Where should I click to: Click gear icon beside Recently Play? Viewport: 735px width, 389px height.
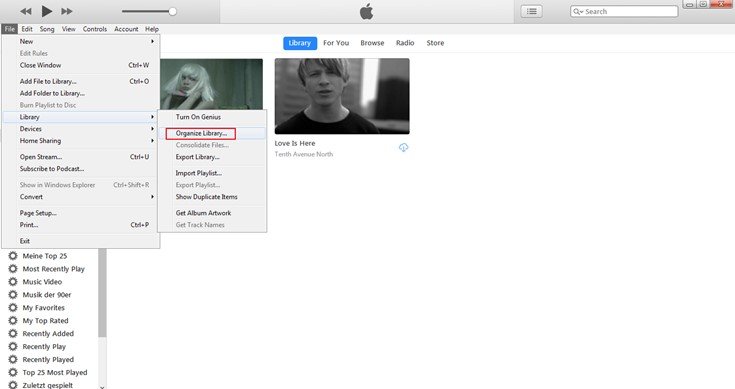(x=13, y=347)
